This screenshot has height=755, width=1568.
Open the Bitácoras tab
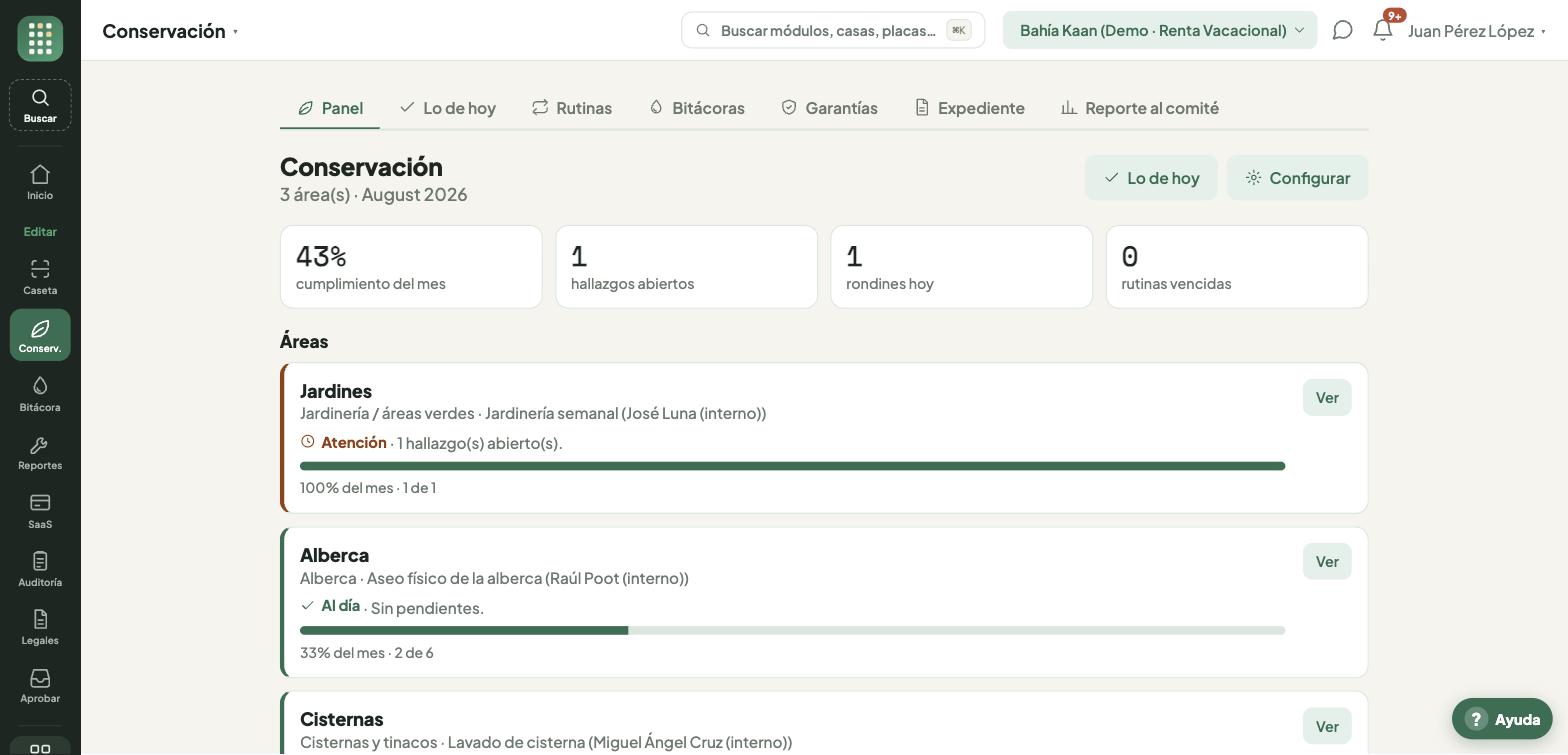coord(696,108)
